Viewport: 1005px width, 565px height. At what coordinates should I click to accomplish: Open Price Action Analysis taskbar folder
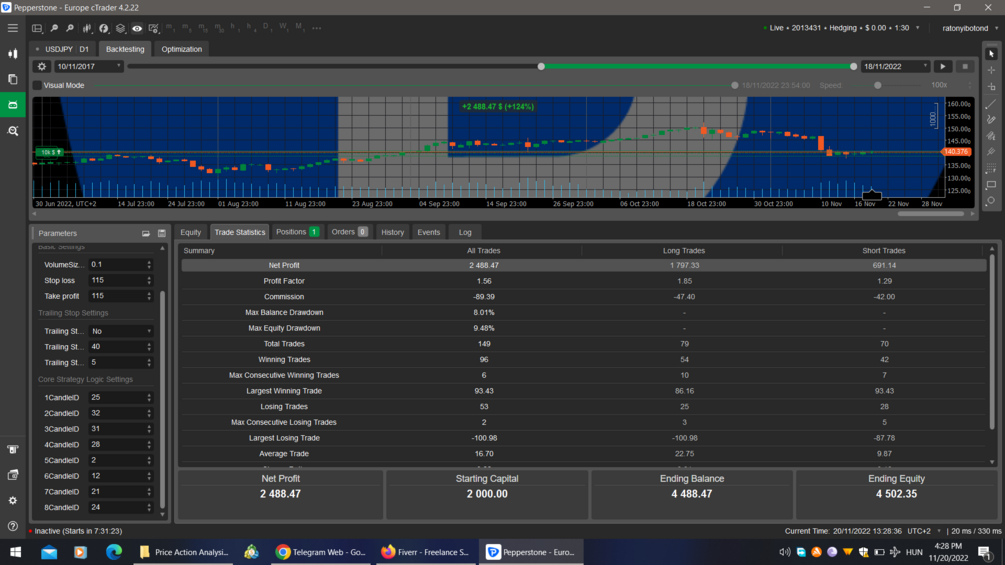183,552
